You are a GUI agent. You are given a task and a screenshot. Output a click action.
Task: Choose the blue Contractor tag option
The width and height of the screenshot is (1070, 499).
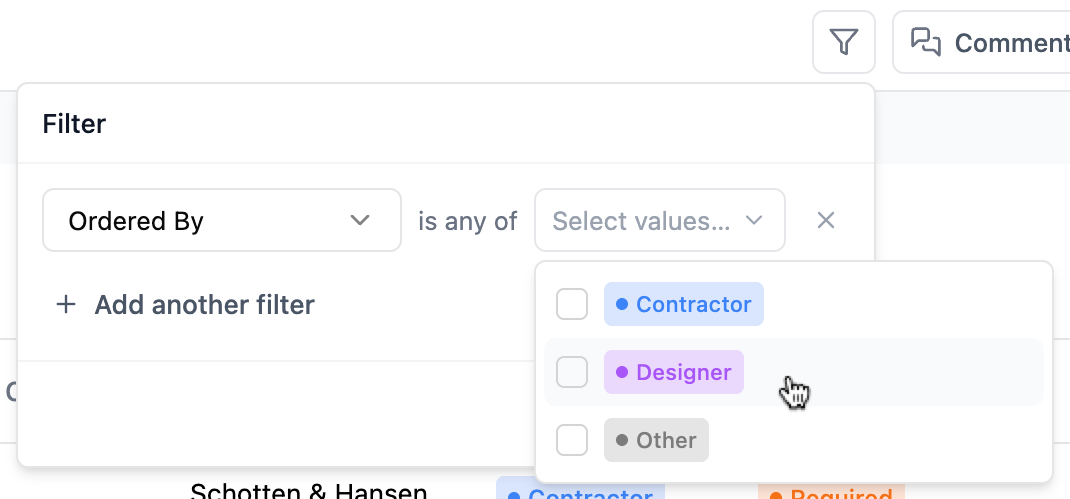click(684, 304)
